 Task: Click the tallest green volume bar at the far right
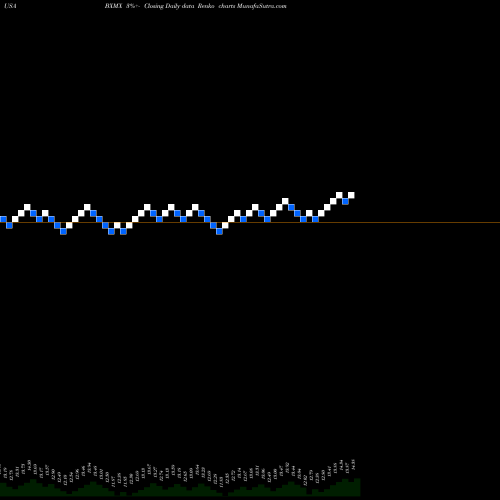[x=357, y=487]
